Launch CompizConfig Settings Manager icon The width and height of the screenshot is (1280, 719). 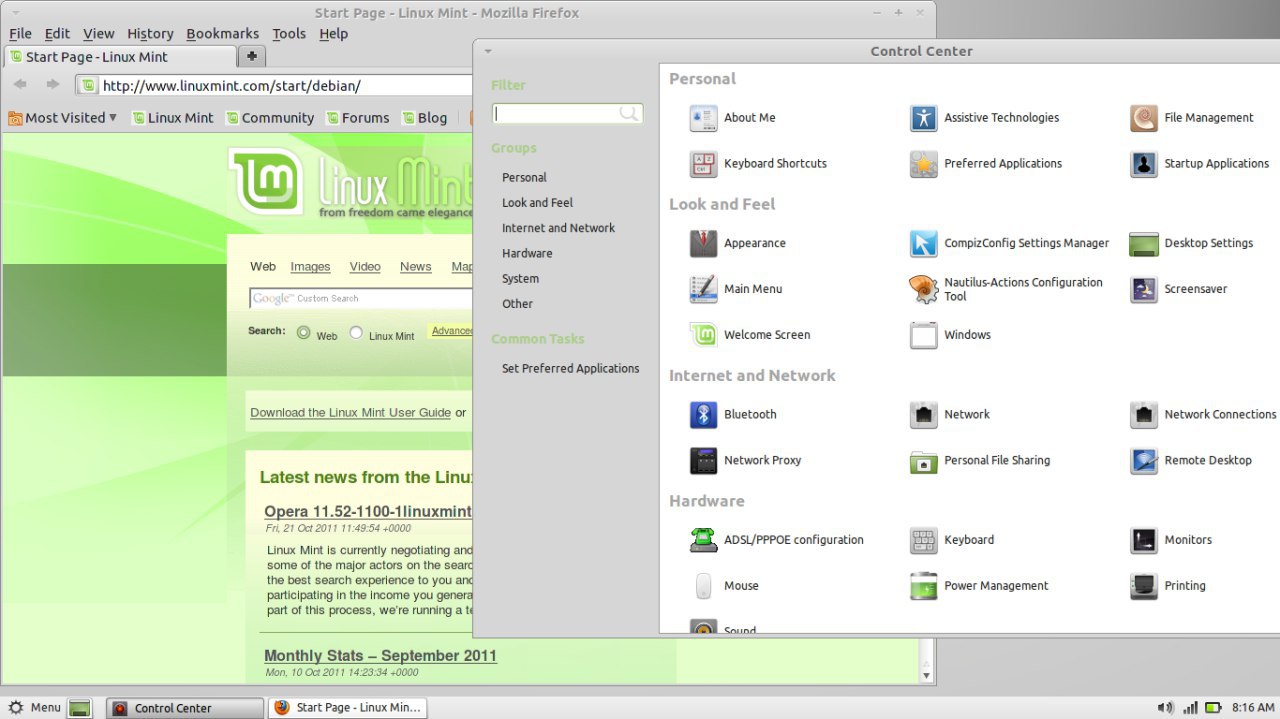[923, 243]
